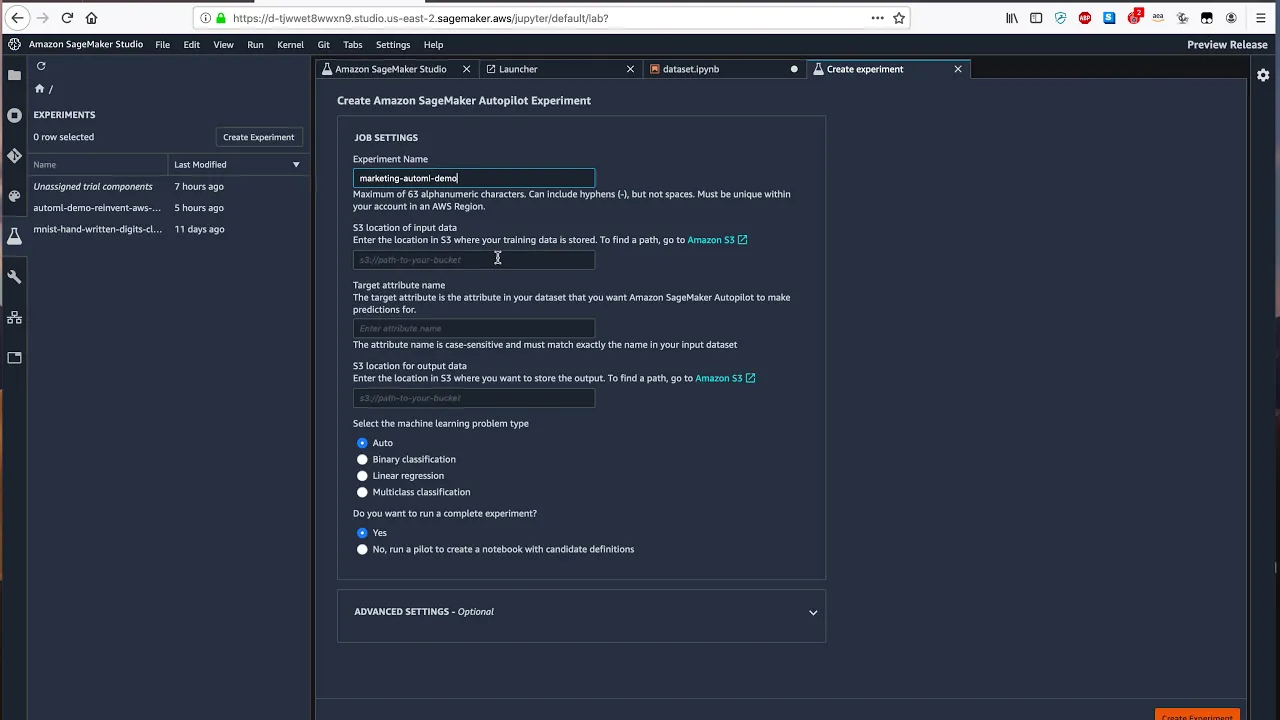The width and height of the screenshot is (1280, 720).
Task: Open page actions ellipsis in address bar
Action: pos(877,18)
